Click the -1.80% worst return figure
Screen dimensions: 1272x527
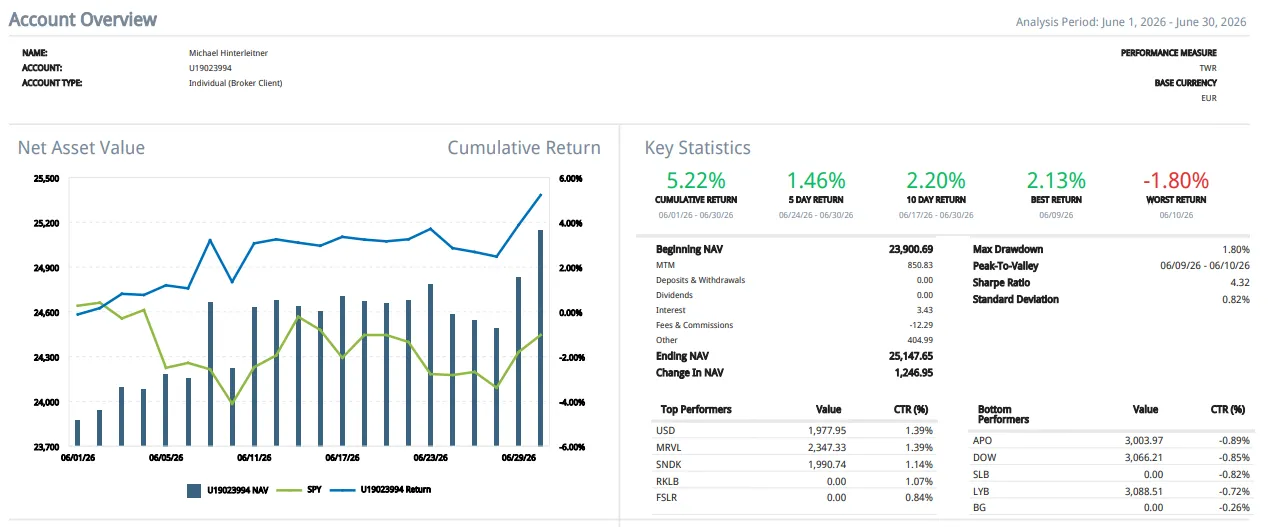(x=1176, y=180)
